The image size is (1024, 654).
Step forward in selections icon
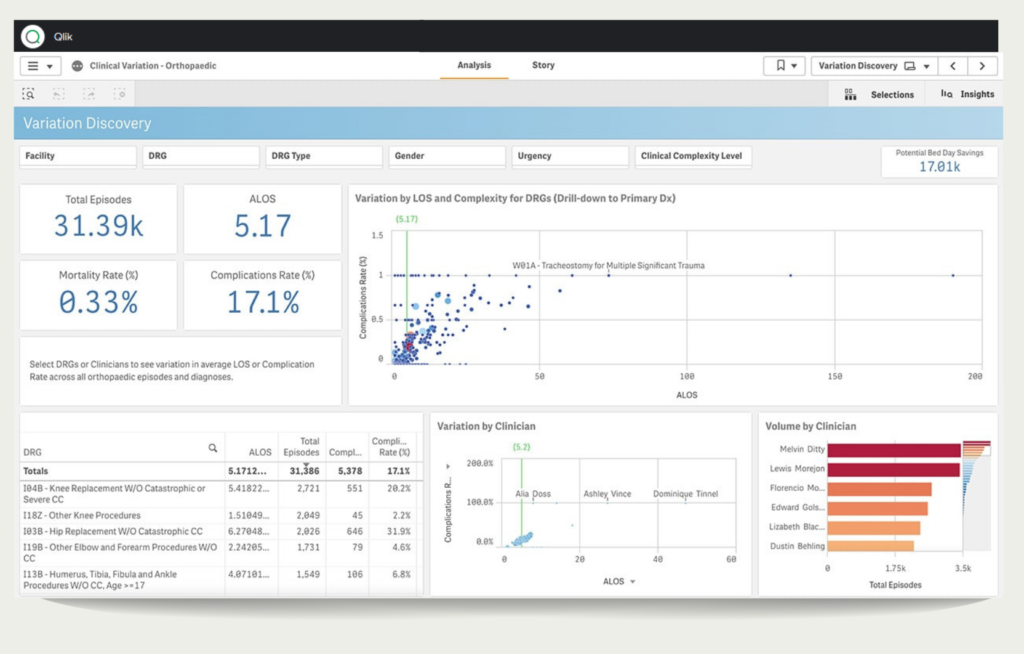[x=89, y=94]
